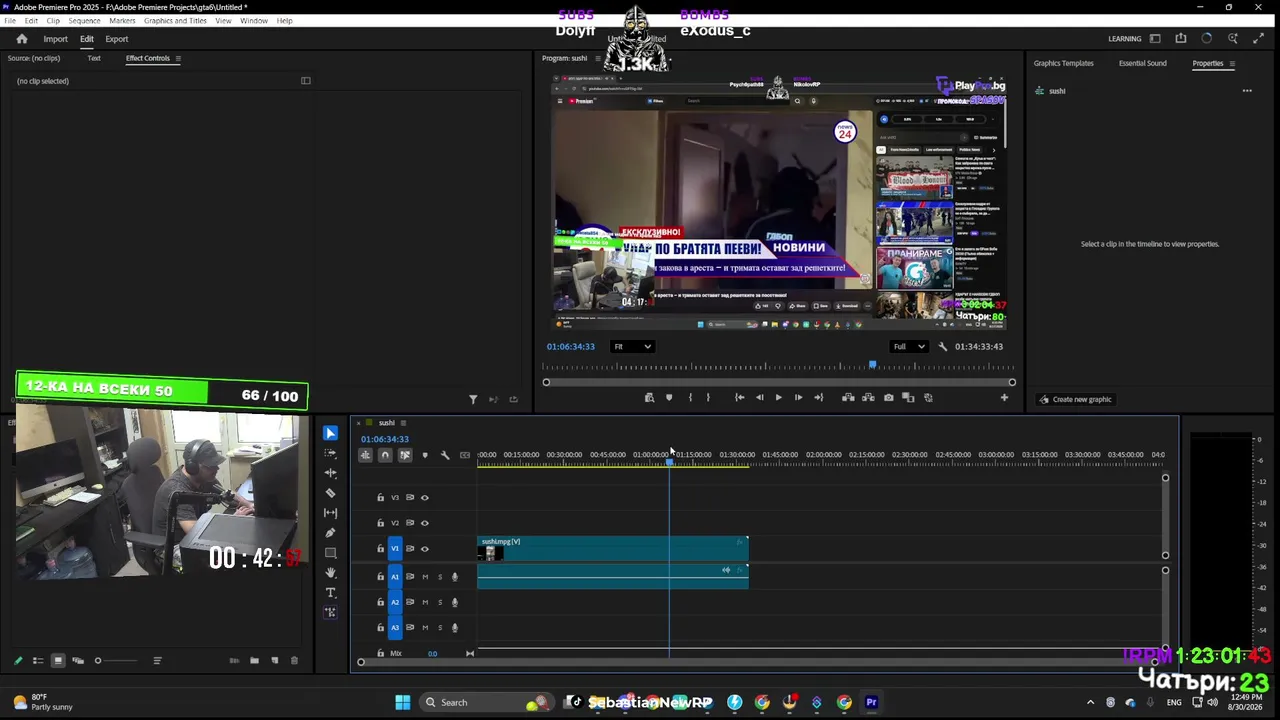The height and width of the screenshot is (720, 1280).
Task: Mark Out point in Program monitor
Action: tap(708, 398)
